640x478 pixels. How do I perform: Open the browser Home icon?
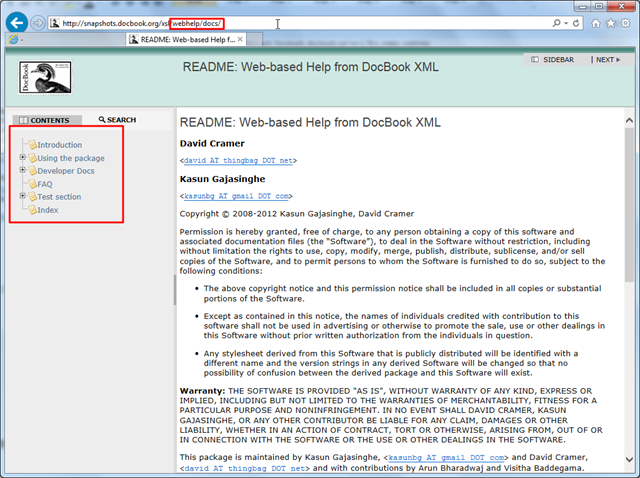(596, 23)
